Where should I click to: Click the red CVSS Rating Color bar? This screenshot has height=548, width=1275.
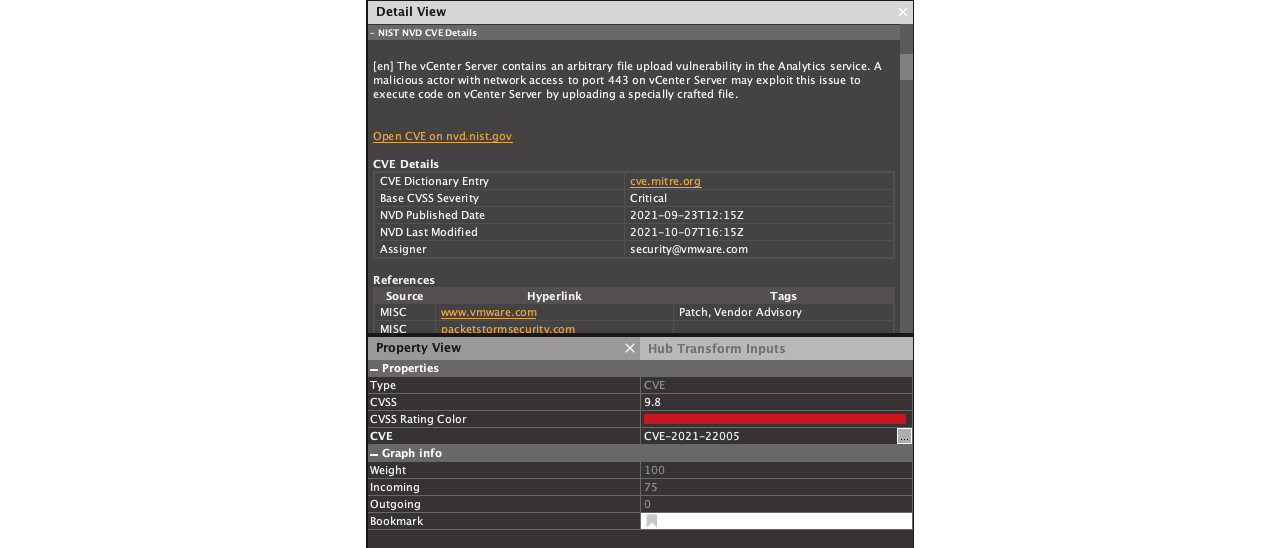point(775,419)
